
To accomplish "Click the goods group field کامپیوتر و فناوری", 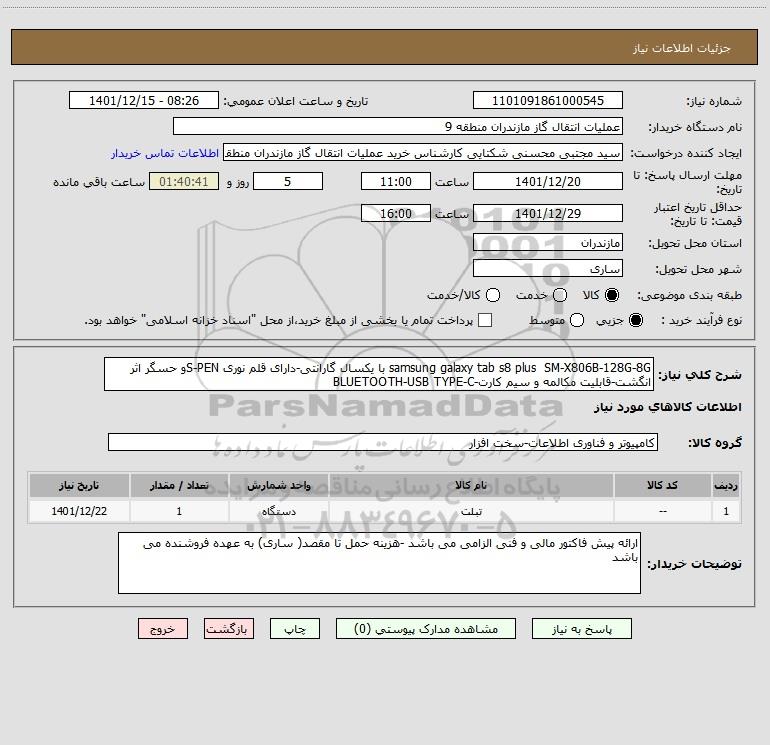I will 383,442.
